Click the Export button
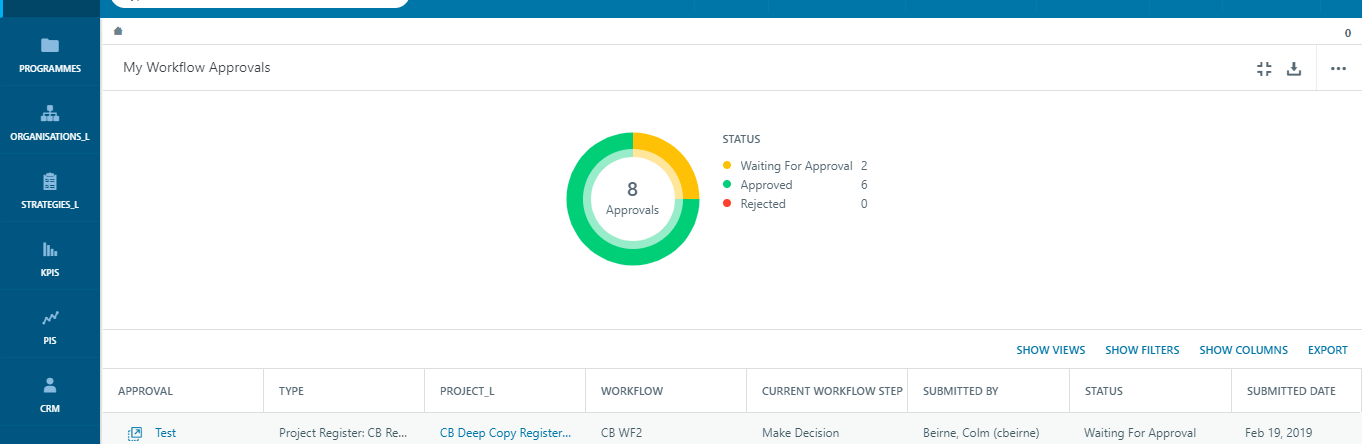 pyautogui.click(x=1328, y=350)
